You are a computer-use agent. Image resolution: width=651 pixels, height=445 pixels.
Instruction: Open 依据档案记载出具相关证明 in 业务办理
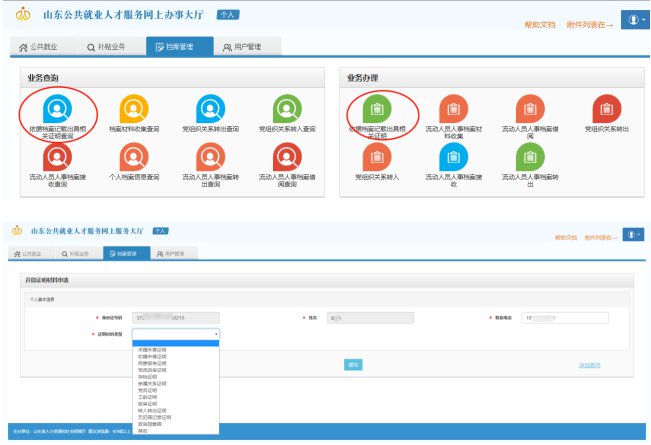(x=376, y=108)
